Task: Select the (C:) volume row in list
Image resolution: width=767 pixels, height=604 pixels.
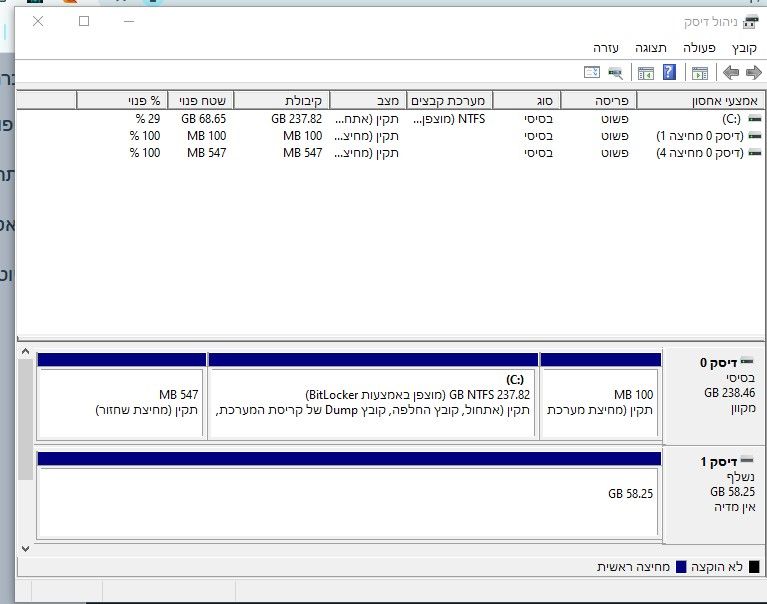Action: (x=390, y=119)
